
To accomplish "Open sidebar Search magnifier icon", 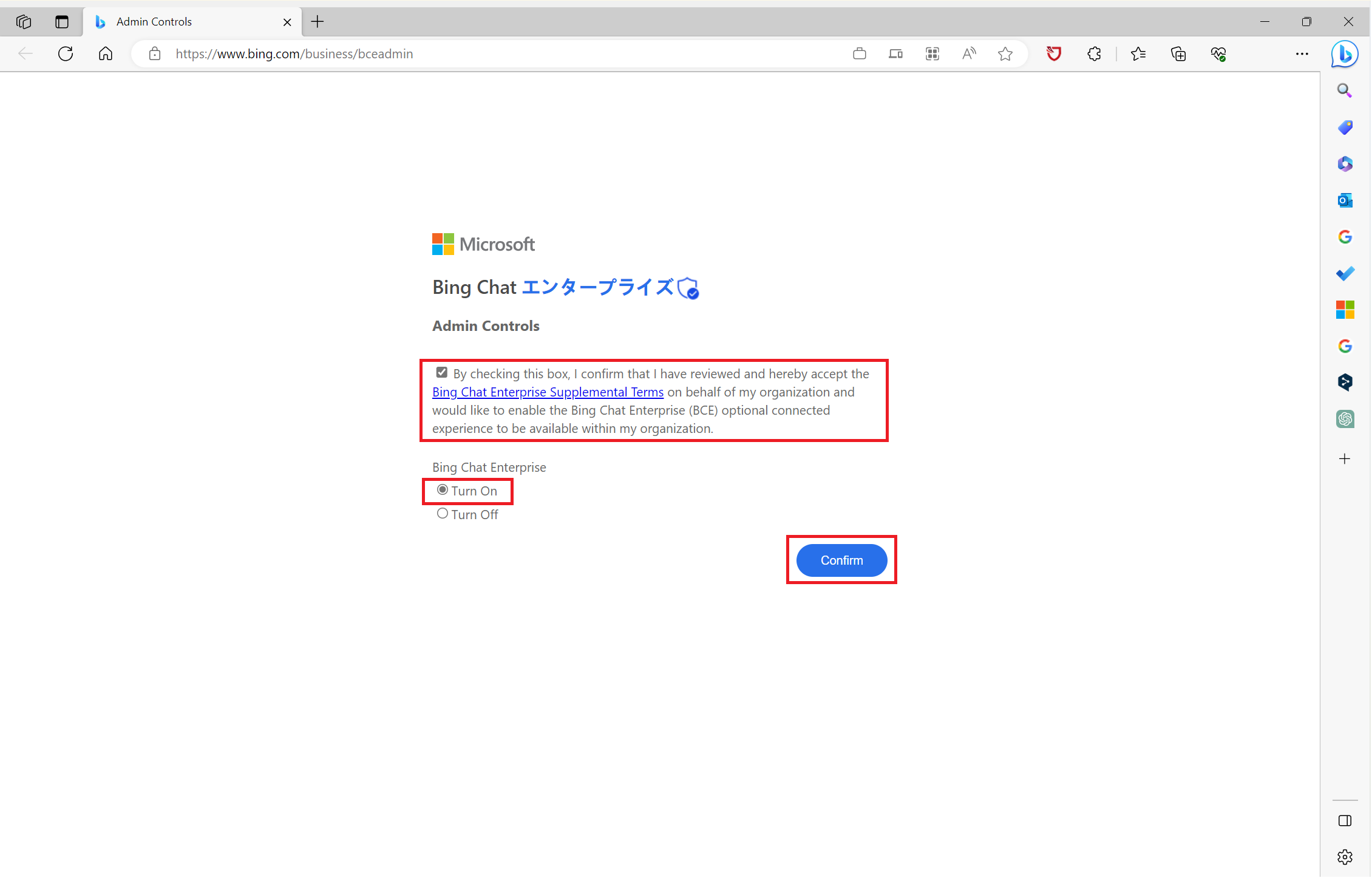I will (1345, 91).
